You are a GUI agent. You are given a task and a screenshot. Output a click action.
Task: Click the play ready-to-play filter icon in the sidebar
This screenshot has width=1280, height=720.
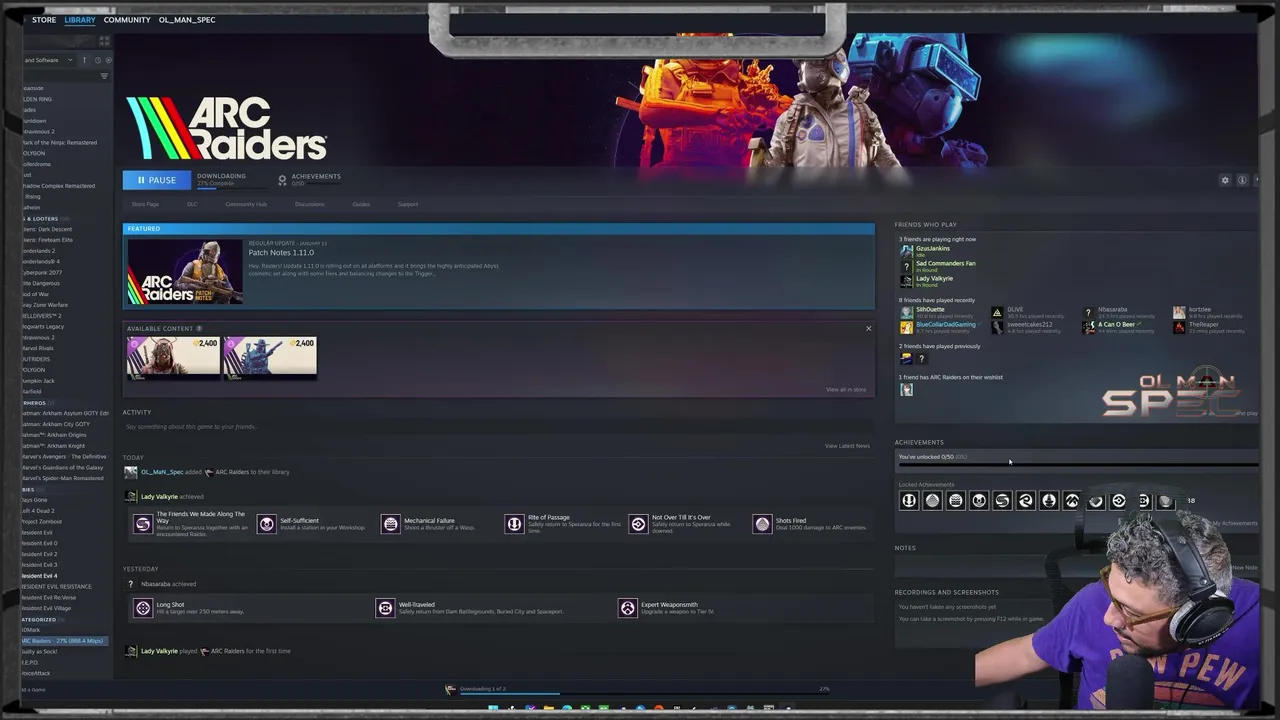coord(108,60)
